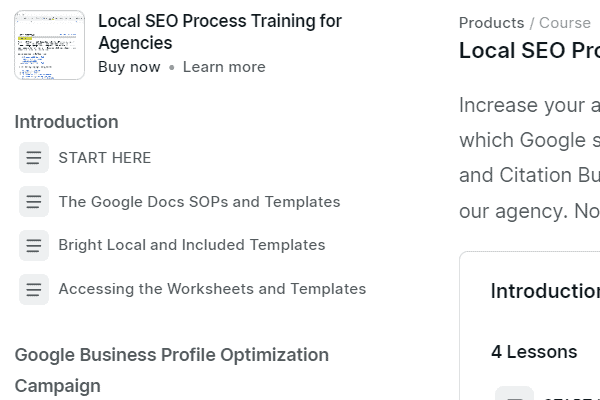Click the 4 Lessons label
The height and width of the screenshot is (400, 600).
pos(534,352)
